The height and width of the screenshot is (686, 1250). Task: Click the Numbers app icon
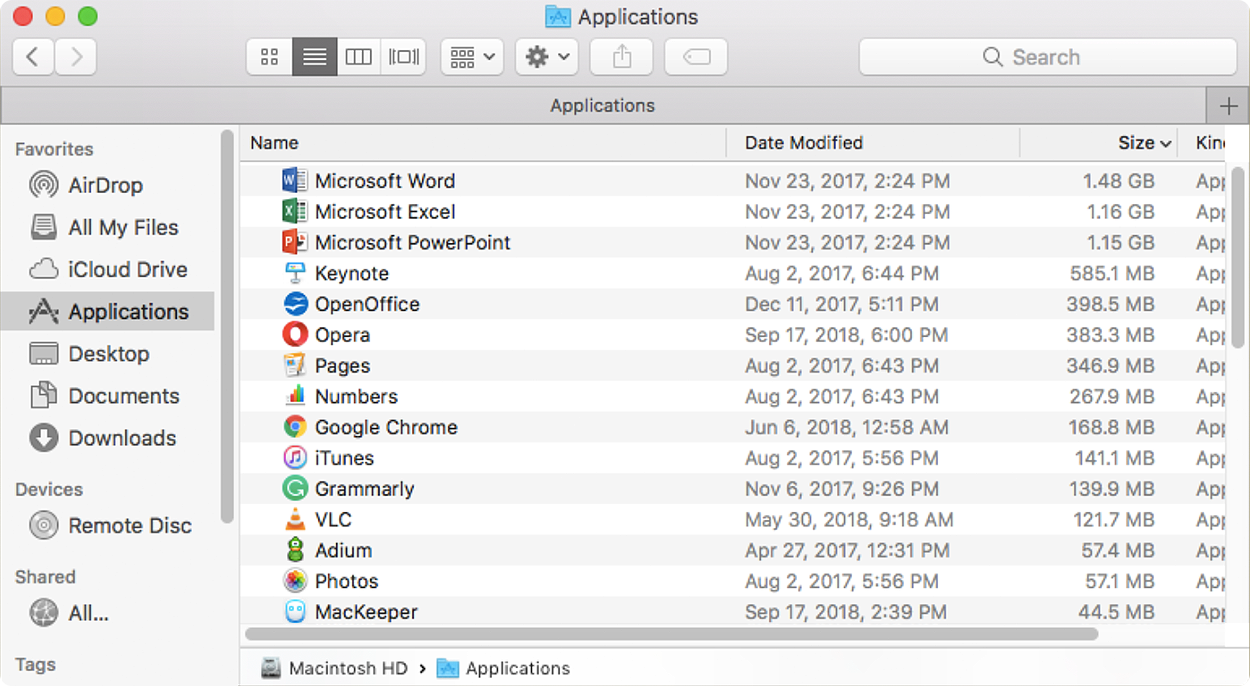point(294,396)
